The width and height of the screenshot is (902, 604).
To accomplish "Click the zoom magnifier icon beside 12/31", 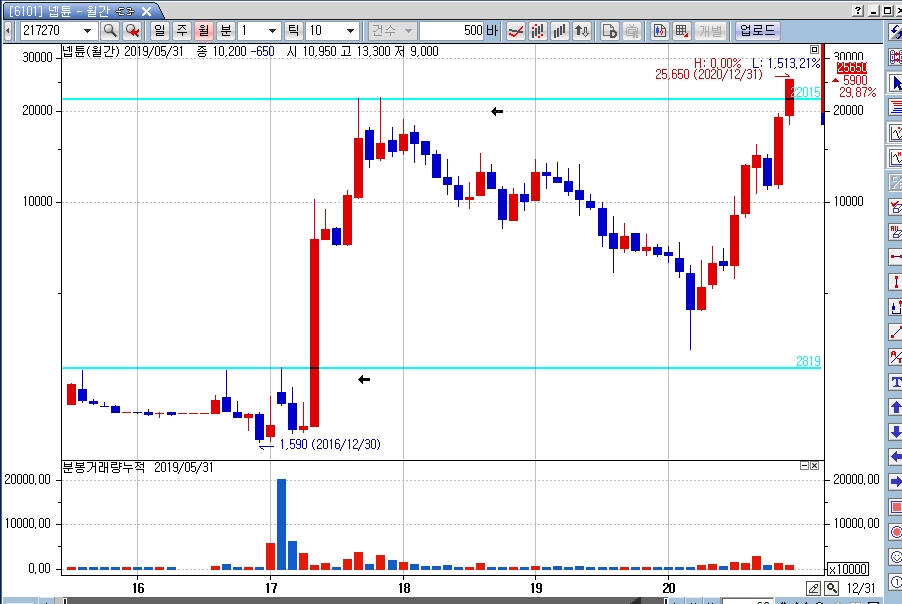I will (831, 587).
